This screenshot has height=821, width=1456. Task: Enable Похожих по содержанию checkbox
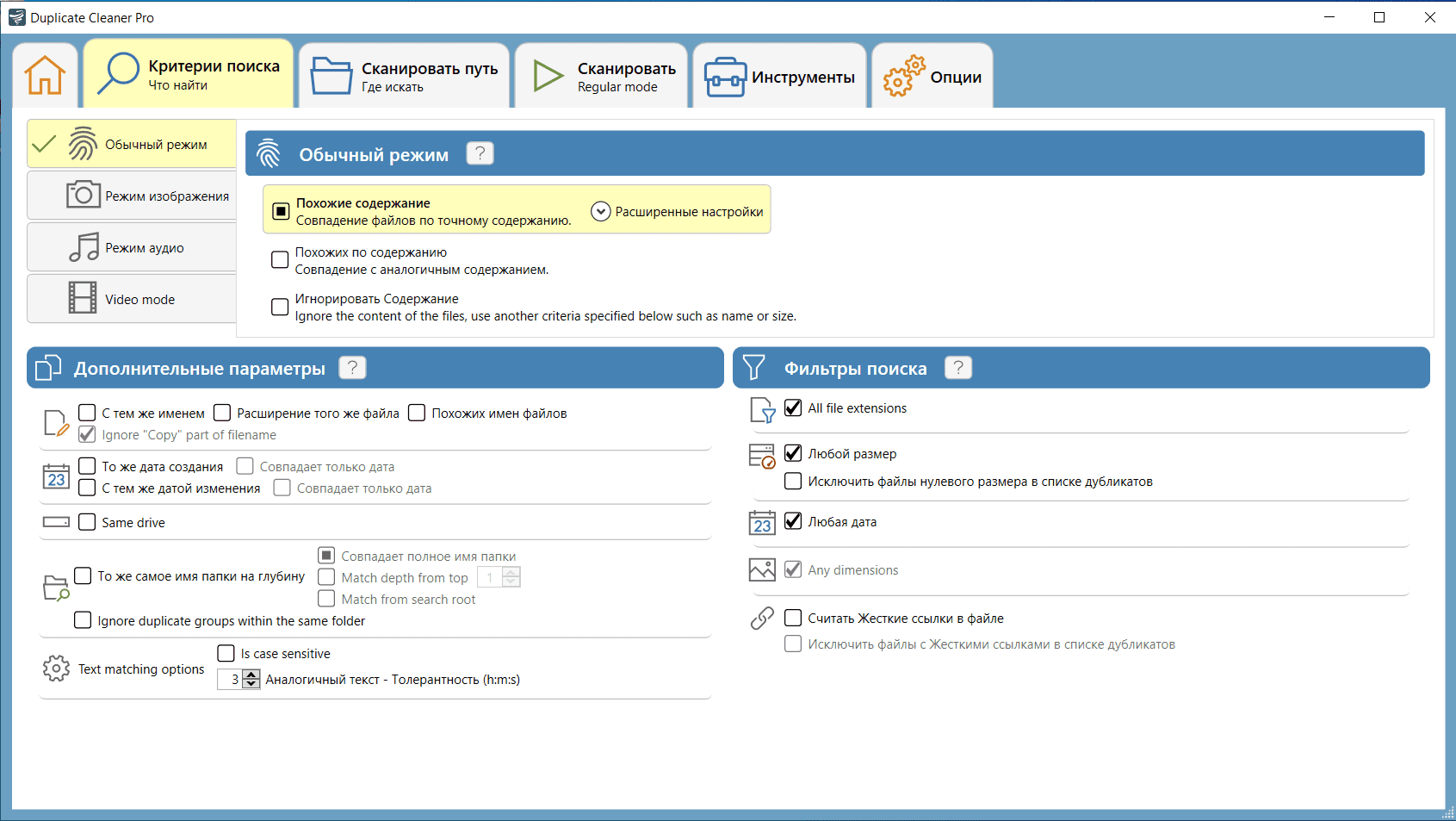(x=280, y=259)
